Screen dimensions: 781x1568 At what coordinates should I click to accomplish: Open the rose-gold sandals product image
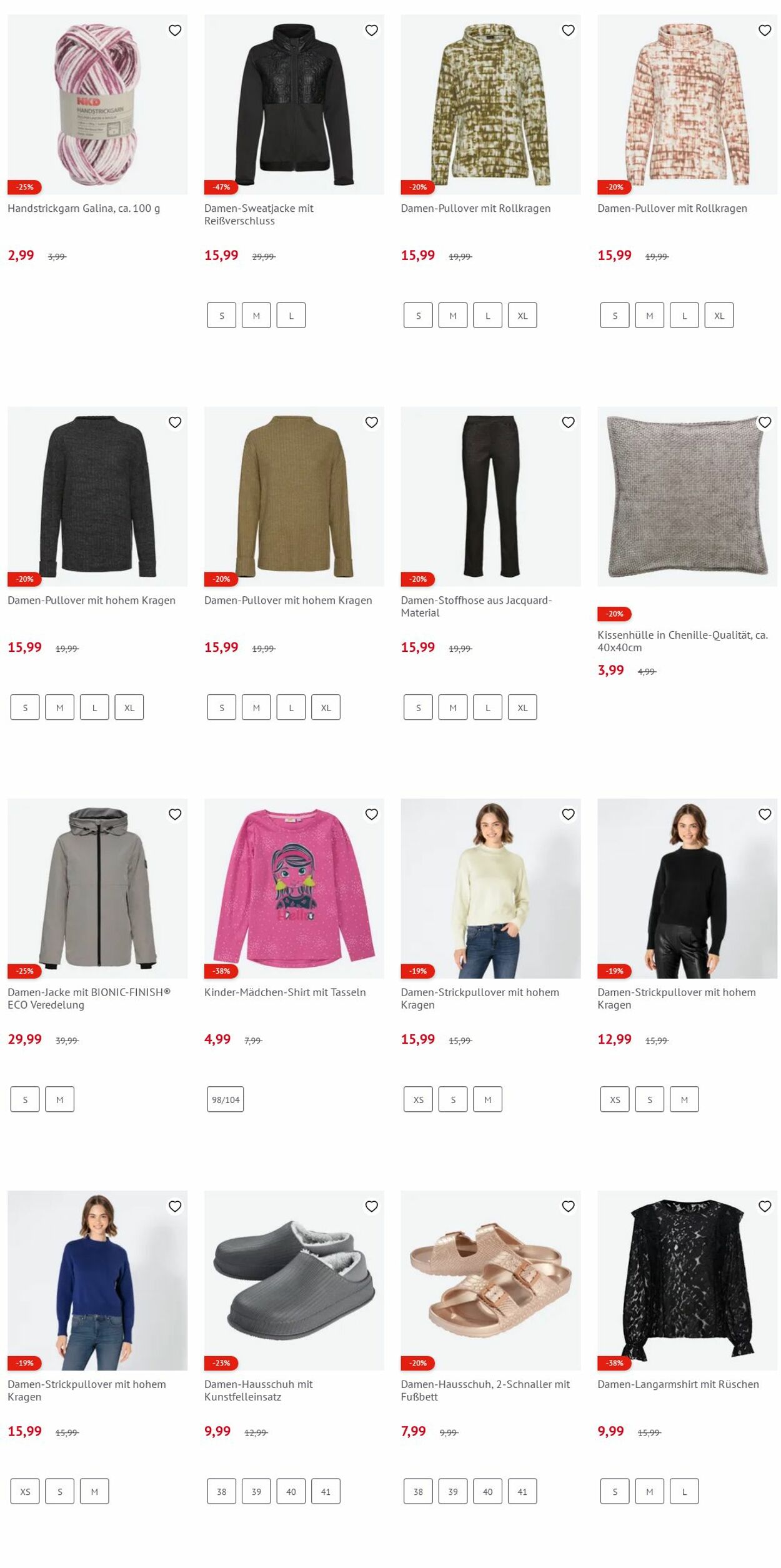(490, 1281)
